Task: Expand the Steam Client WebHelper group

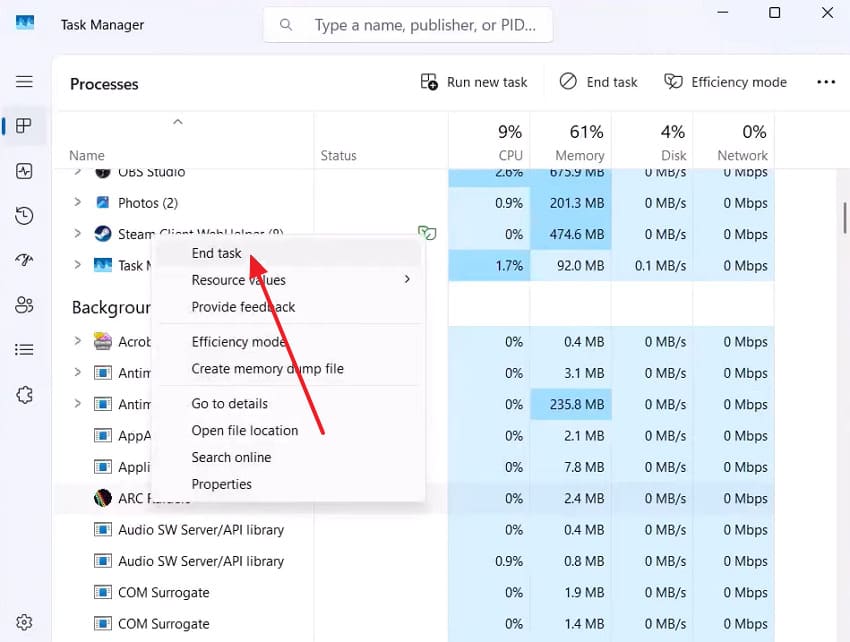Action: pyautogui.click(x=78, y=233)
